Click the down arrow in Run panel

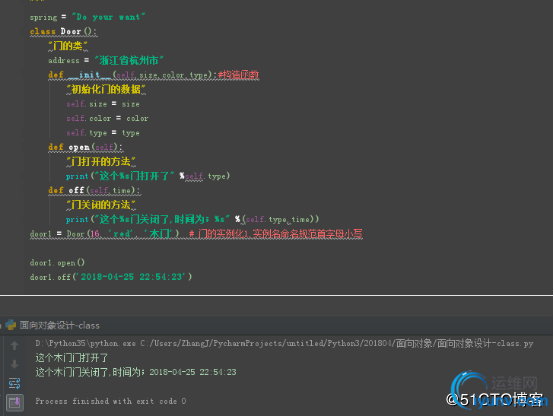click(x=14, y=364)
